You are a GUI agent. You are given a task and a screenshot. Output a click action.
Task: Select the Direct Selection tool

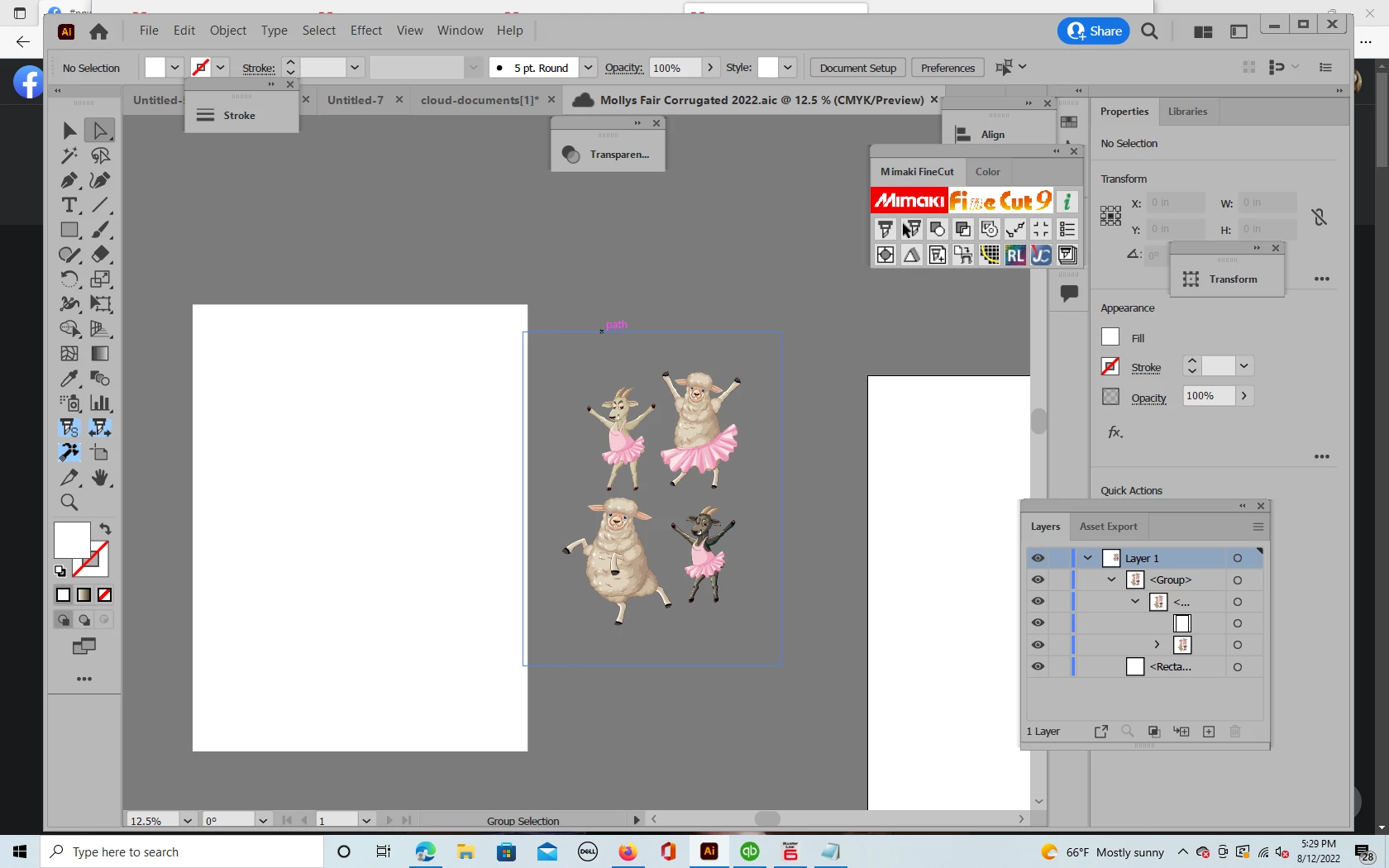point(100,131)
